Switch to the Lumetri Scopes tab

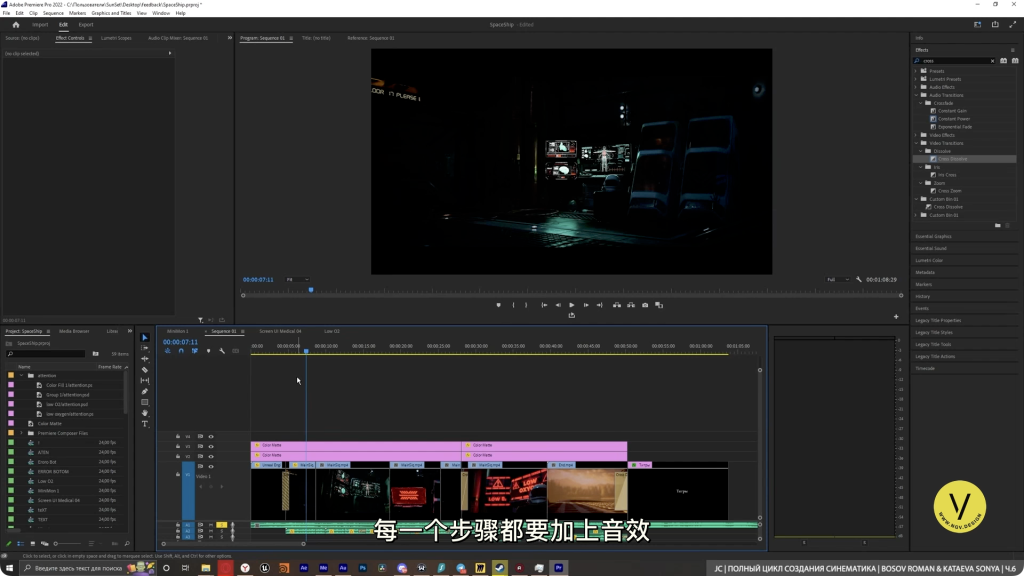click(x=116, y=38)
